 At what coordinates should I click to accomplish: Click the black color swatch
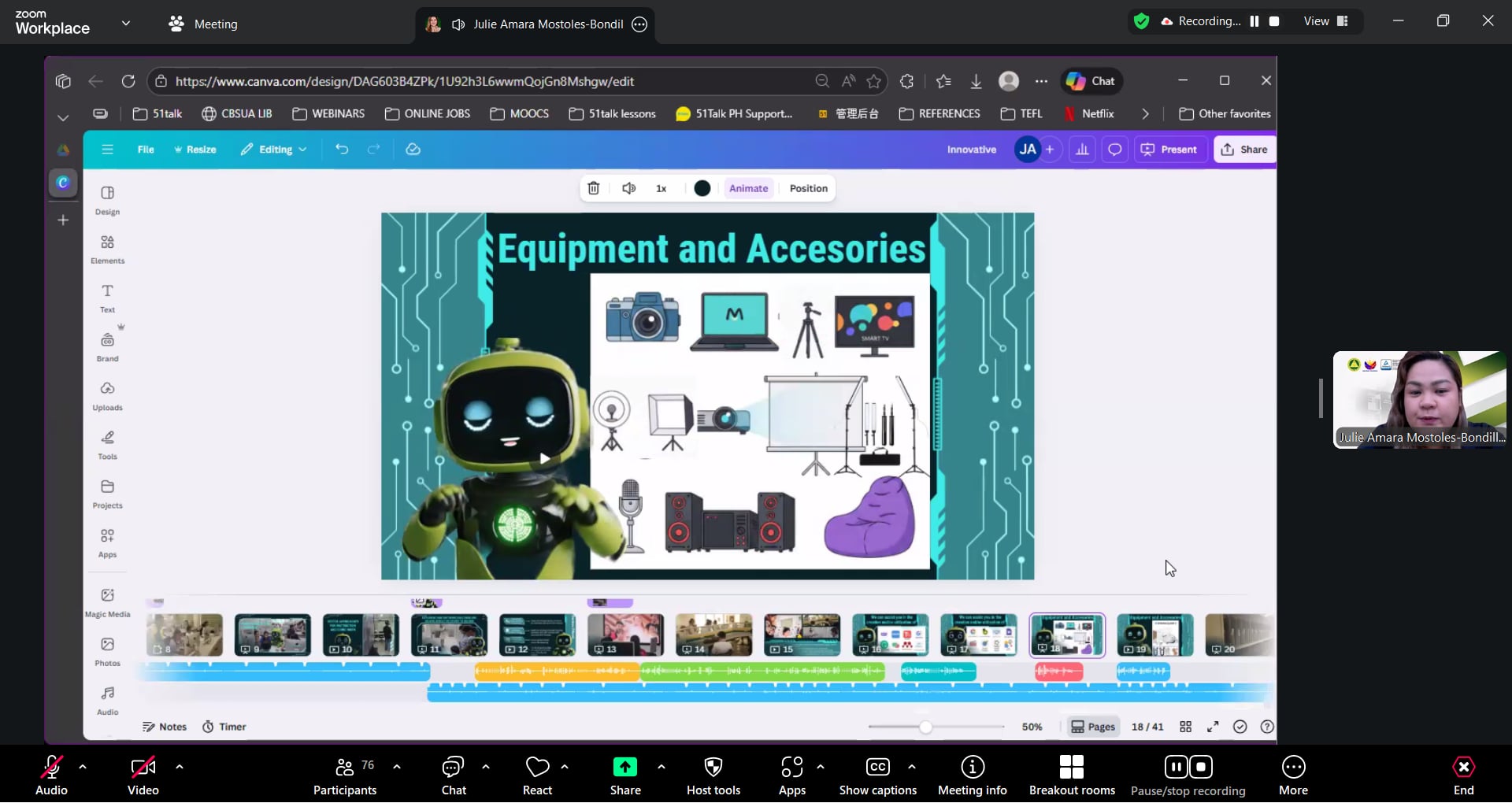(x=702, y=188)
